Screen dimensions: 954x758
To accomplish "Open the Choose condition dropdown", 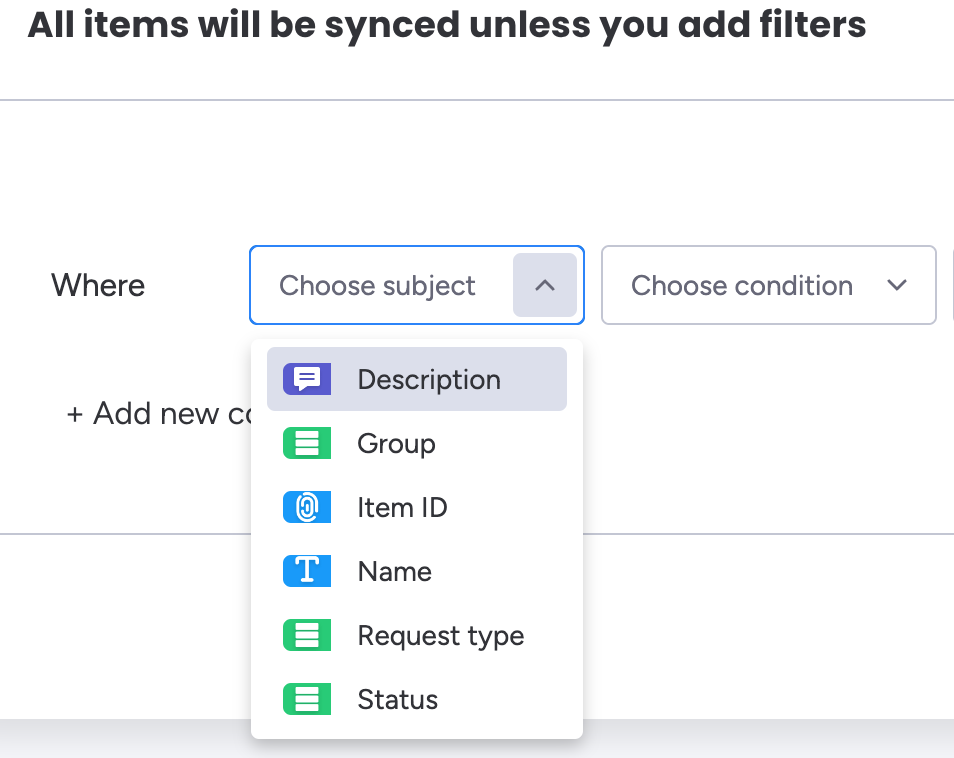I will coord(742,286).
